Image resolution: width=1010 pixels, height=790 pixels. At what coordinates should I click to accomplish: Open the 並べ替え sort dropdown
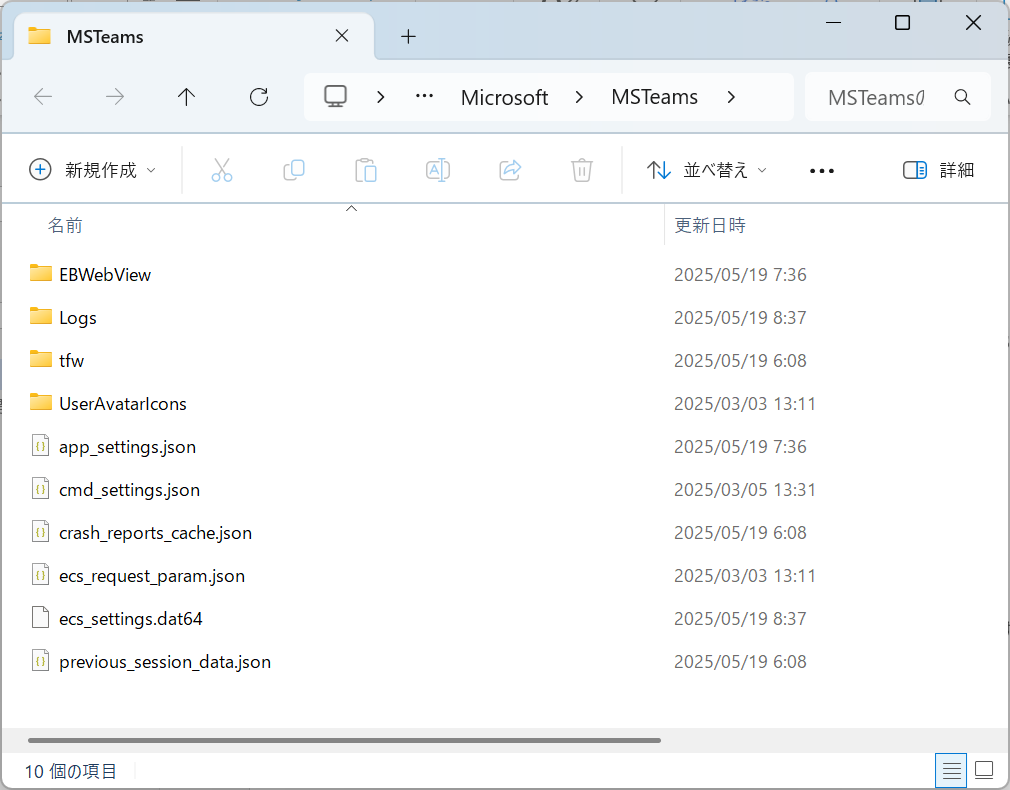point(707,170)
